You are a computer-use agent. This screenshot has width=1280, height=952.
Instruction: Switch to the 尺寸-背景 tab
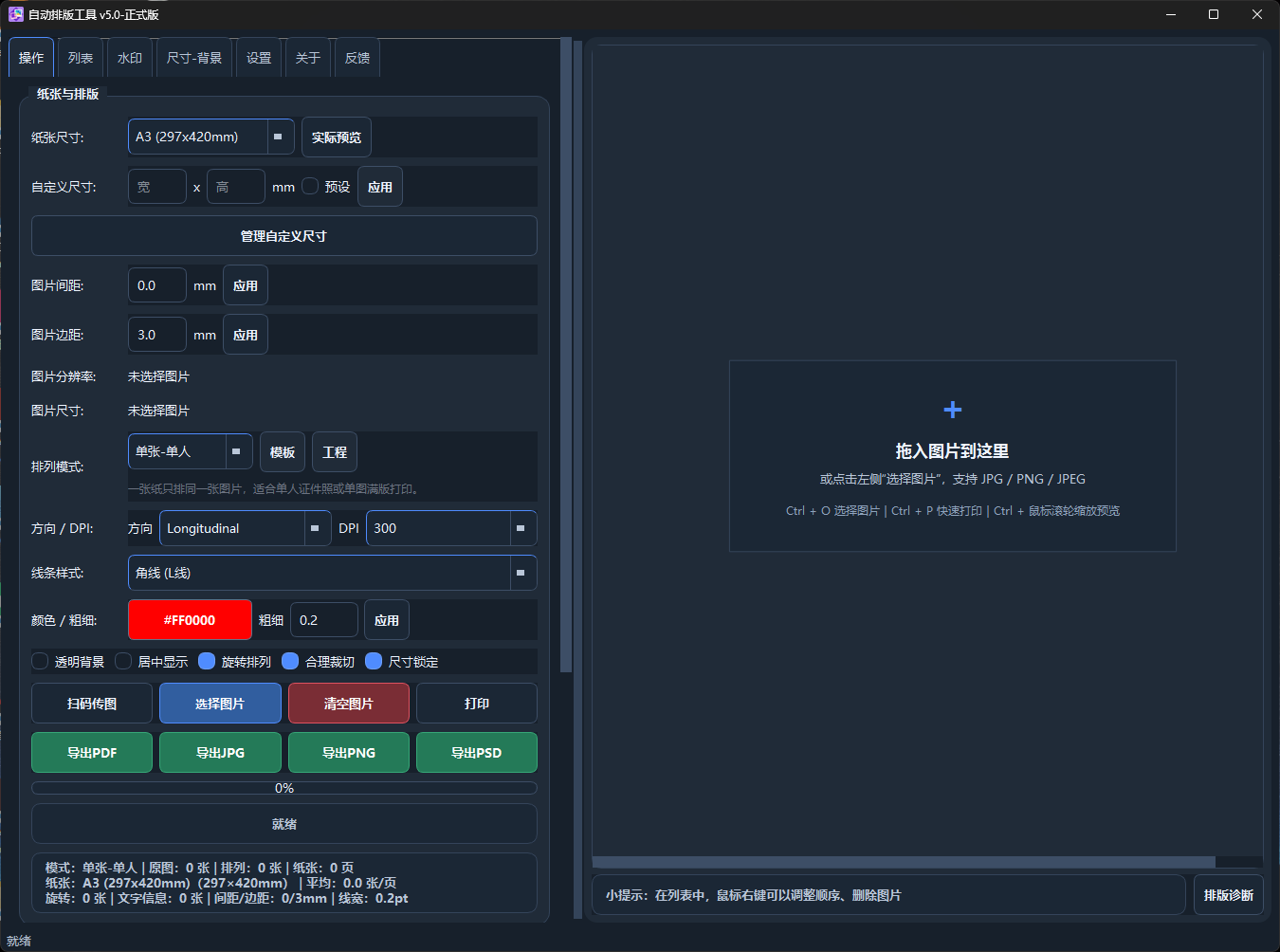pos(194,58)
